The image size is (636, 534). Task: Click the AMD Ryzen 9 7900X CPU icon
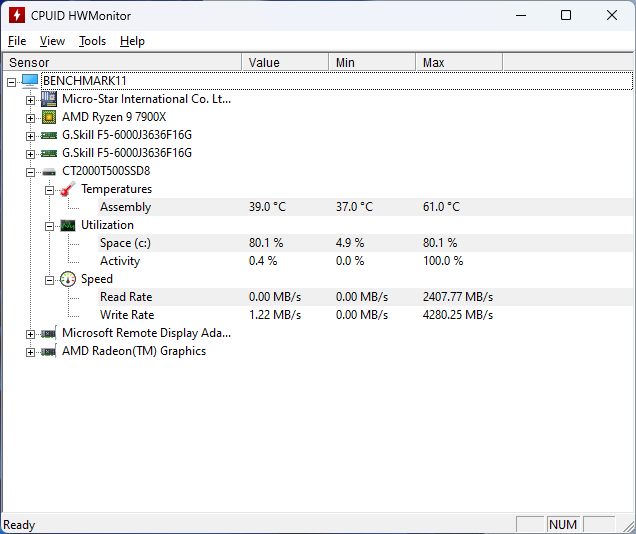pos(49,117)
